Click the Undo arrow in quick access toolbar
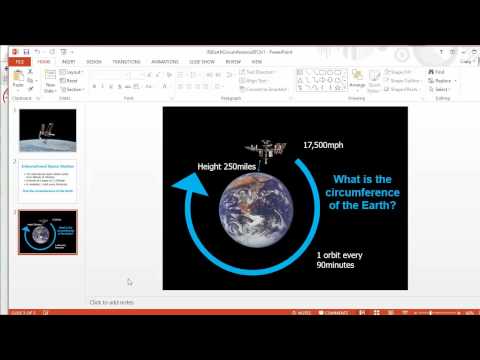The height and width of the screenshot is (360, 480). pyautogui.click(x=37, y=52)
